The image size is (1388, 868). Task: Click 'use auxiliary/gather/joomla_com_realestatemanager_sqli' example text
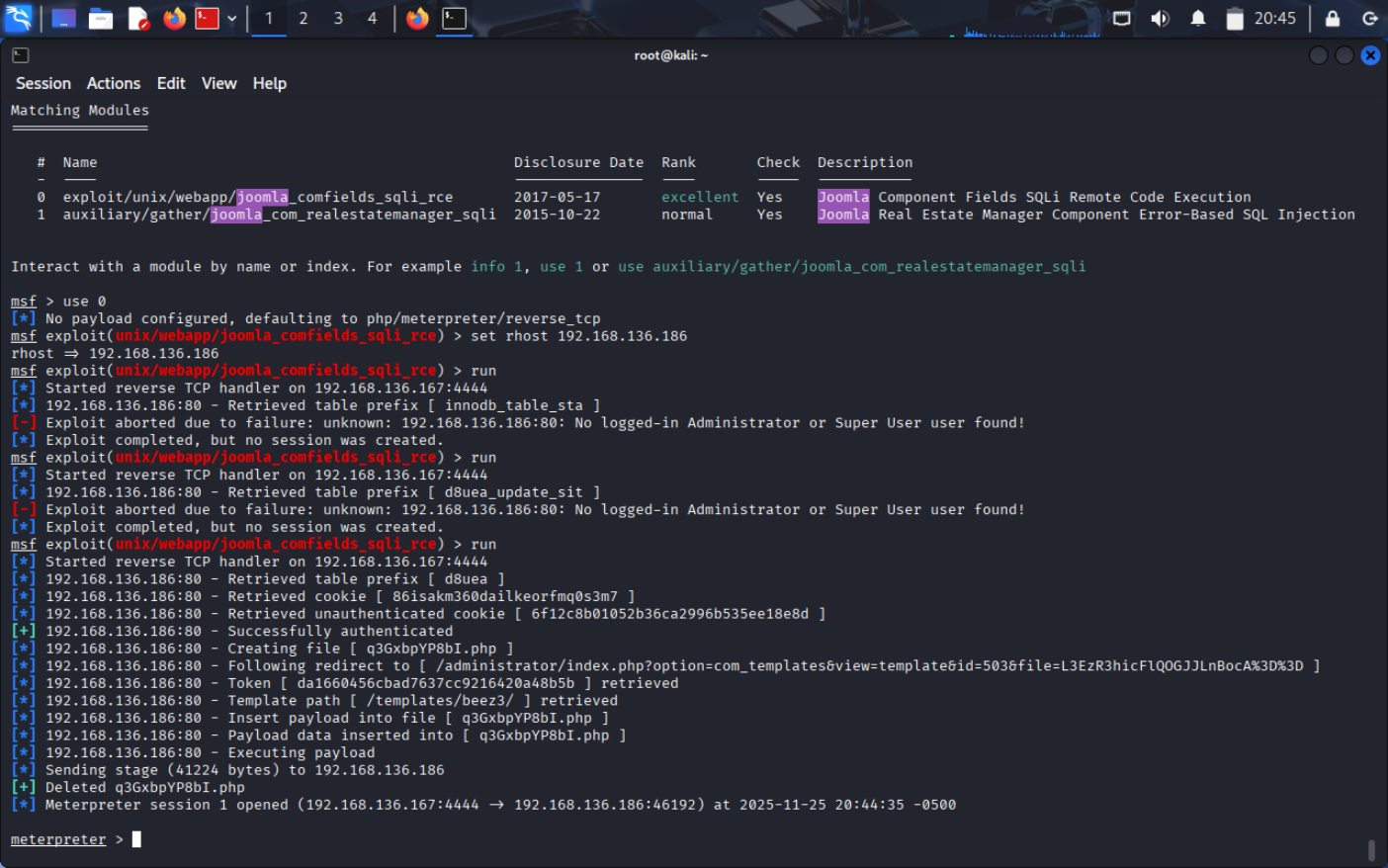click(x=852, y=267)
